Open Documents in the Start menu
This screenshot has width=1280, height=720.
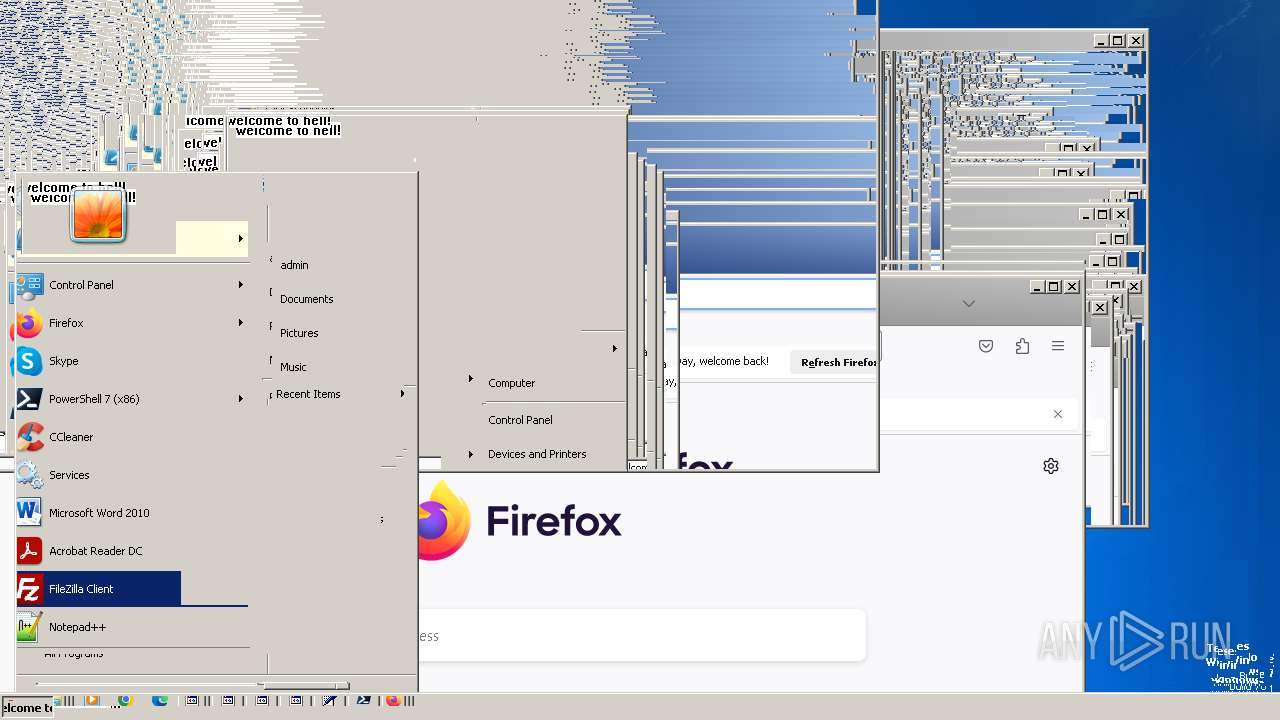pos(306,299)
